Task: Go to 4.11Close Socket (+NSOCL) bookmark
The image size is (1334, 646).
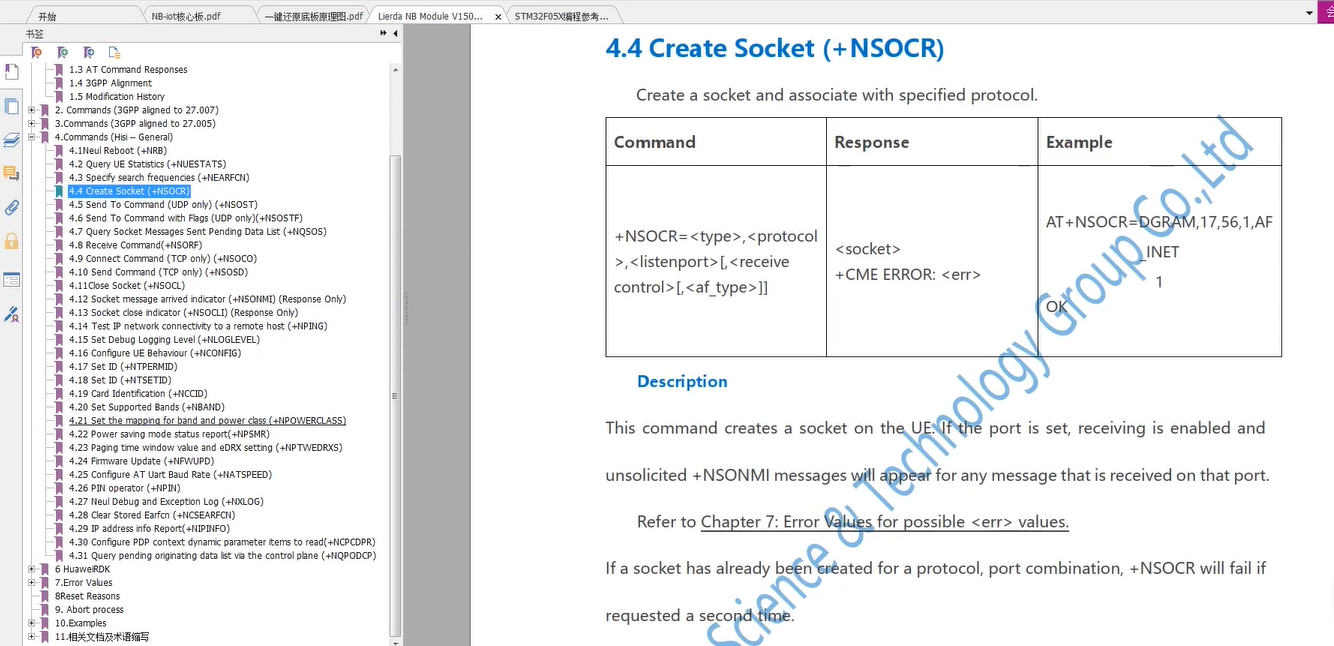Action: 127,286
